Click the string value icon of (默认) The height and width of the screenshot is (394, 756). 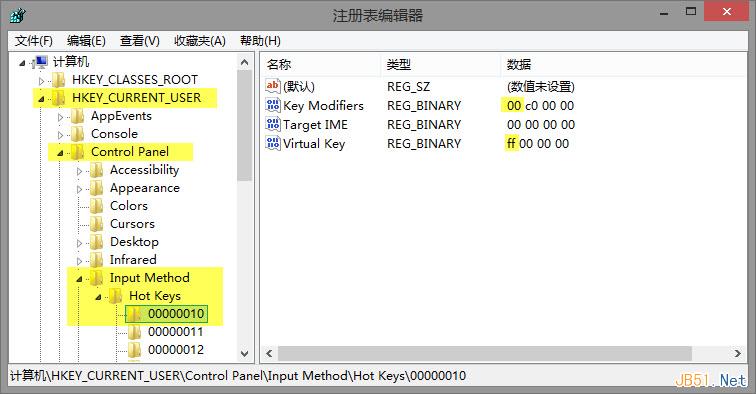point(273,86)
